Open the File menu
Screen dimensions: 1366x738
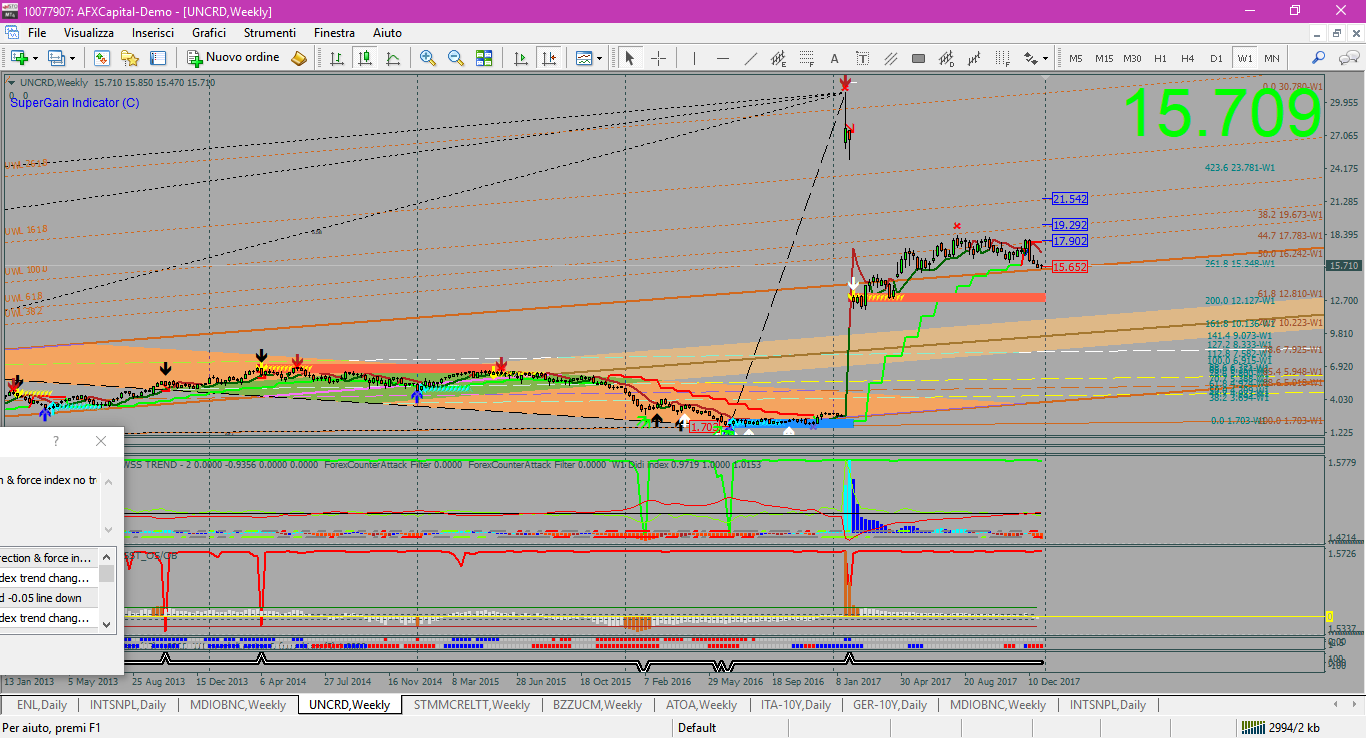click(37, 33)
